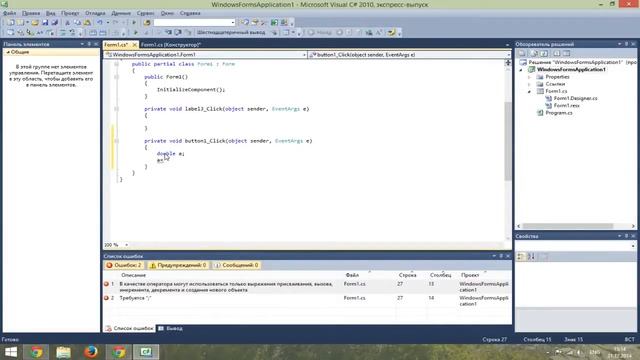Collapse the Общие group in toolbox
This screenshot has height=360, width=640.
point(8,52)
